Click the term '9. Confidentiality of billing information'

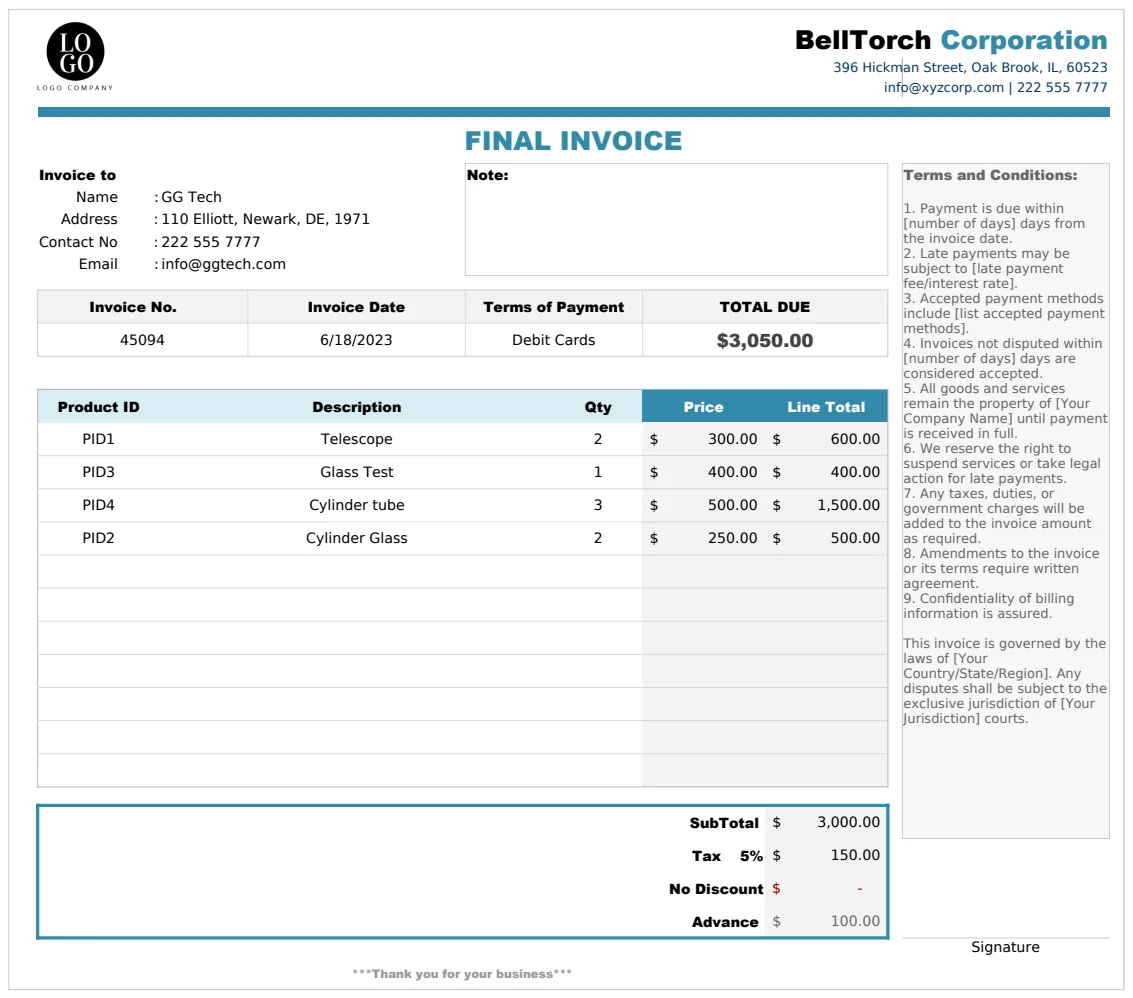(988, 606)
